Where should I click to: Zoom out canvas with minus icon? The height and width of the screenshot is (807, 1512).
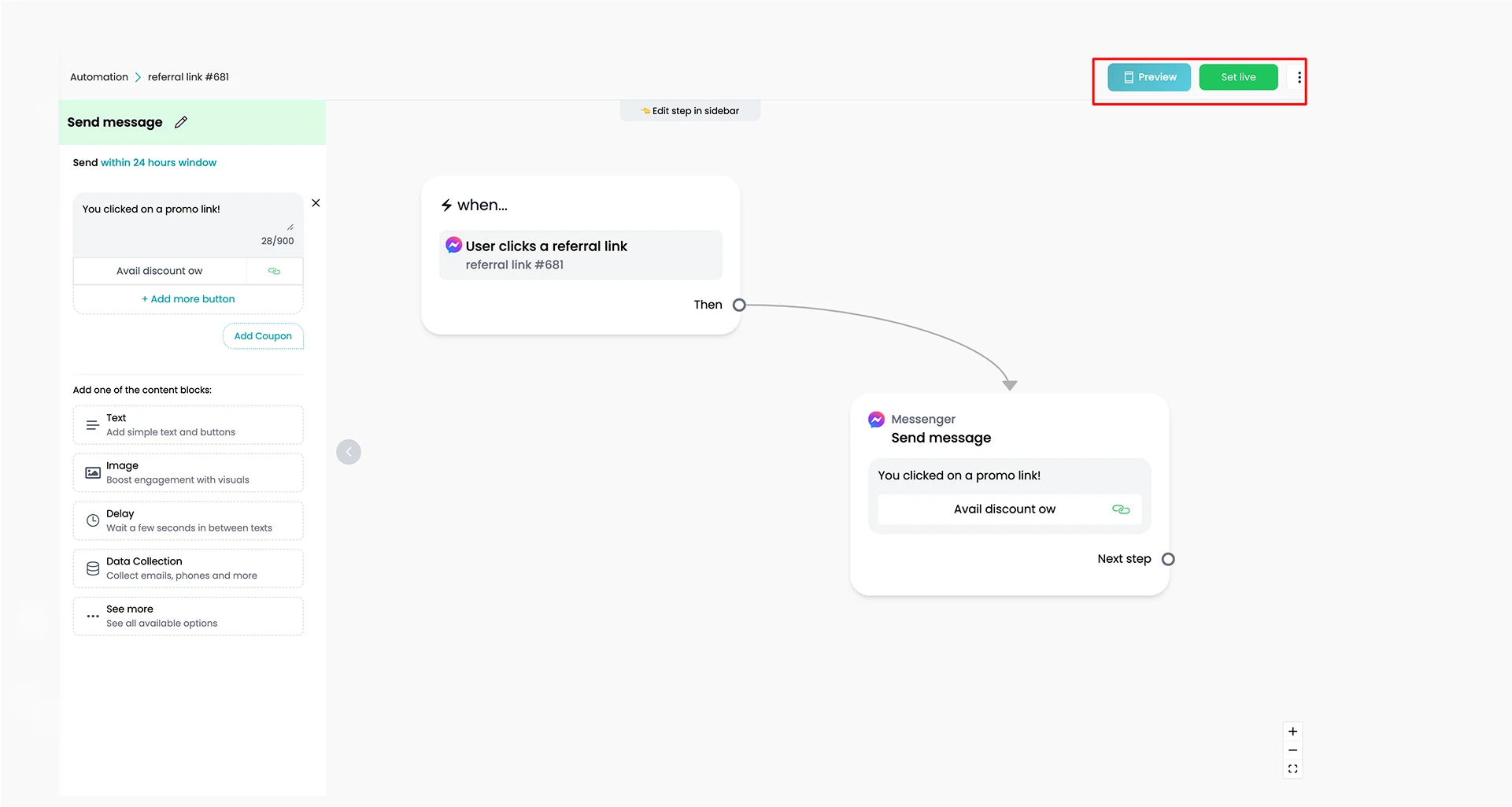[x=1292, y=750]
